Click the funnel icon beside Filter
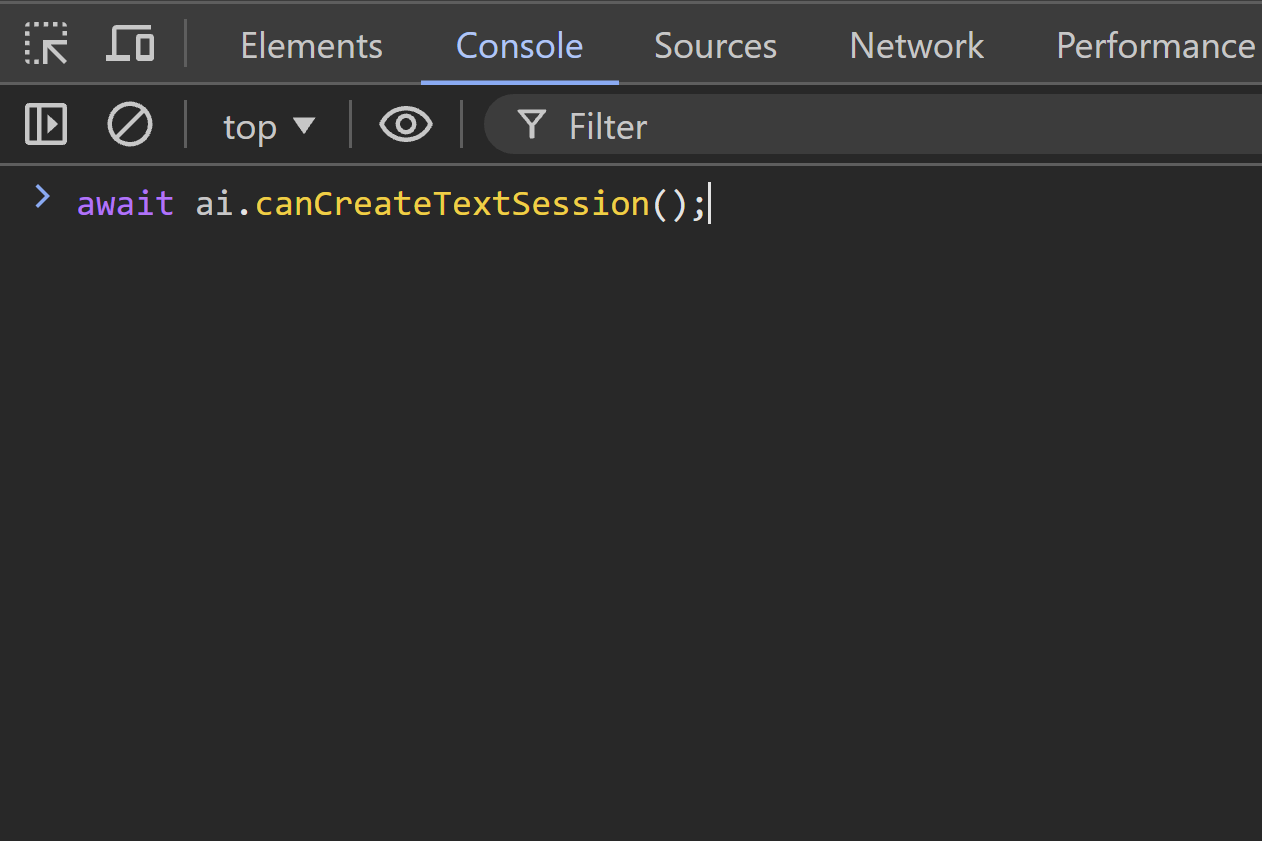This screenshot has width=1262, height=841. click(532, 126)
